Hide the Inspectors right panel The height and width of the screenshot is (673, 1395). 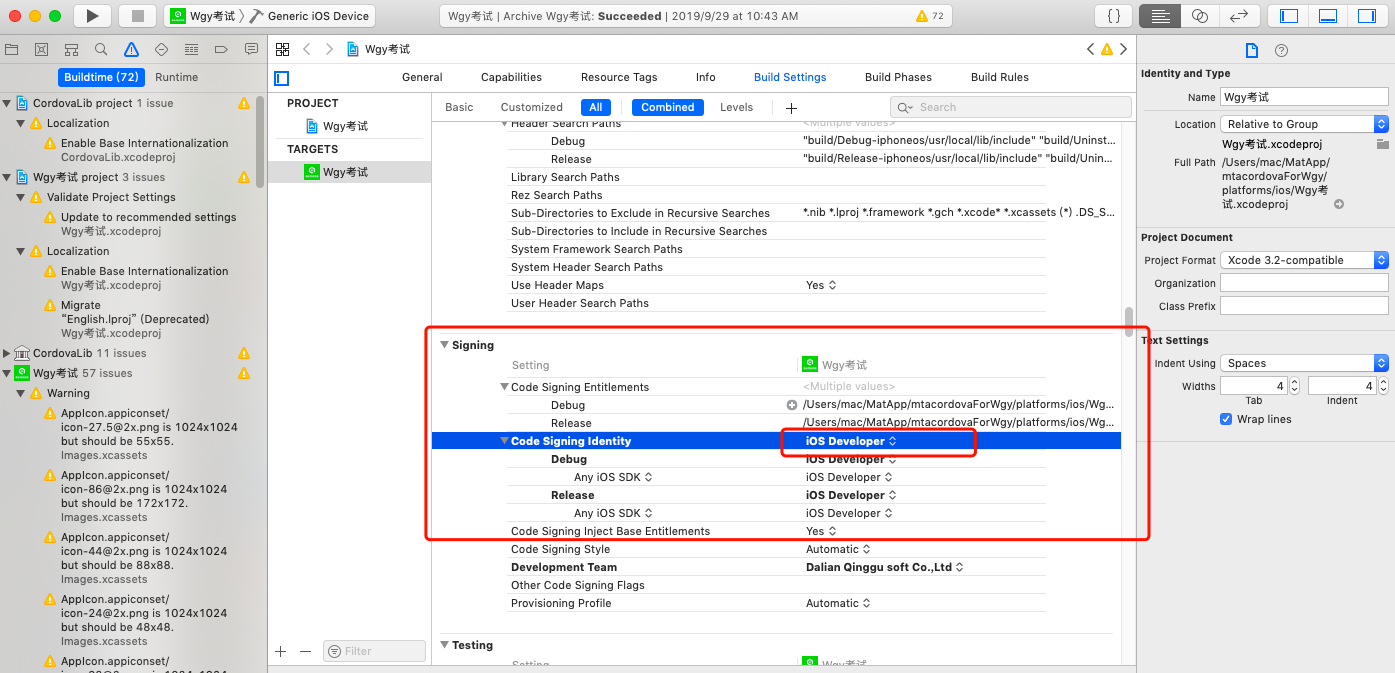click(1367, 16)
